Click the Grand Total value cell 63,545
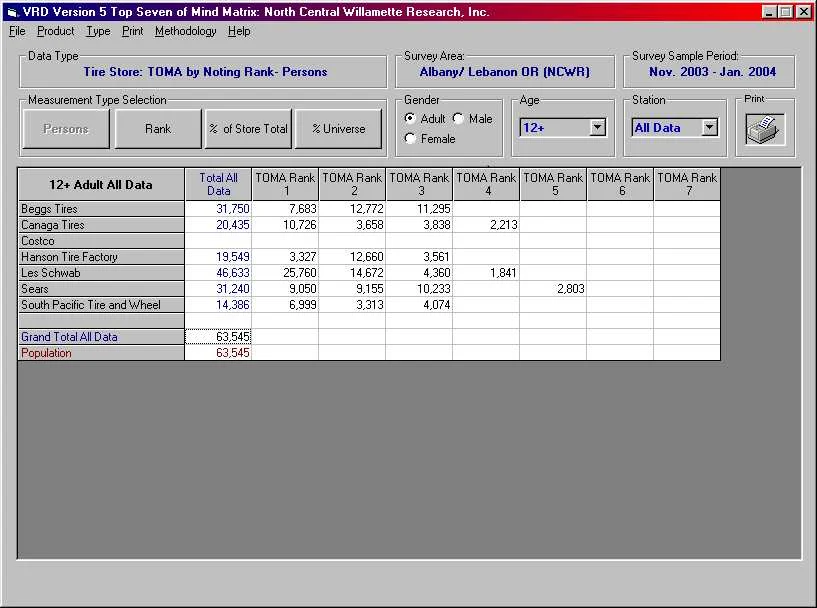This screenshot has height=608, width=817. point(218,337)
